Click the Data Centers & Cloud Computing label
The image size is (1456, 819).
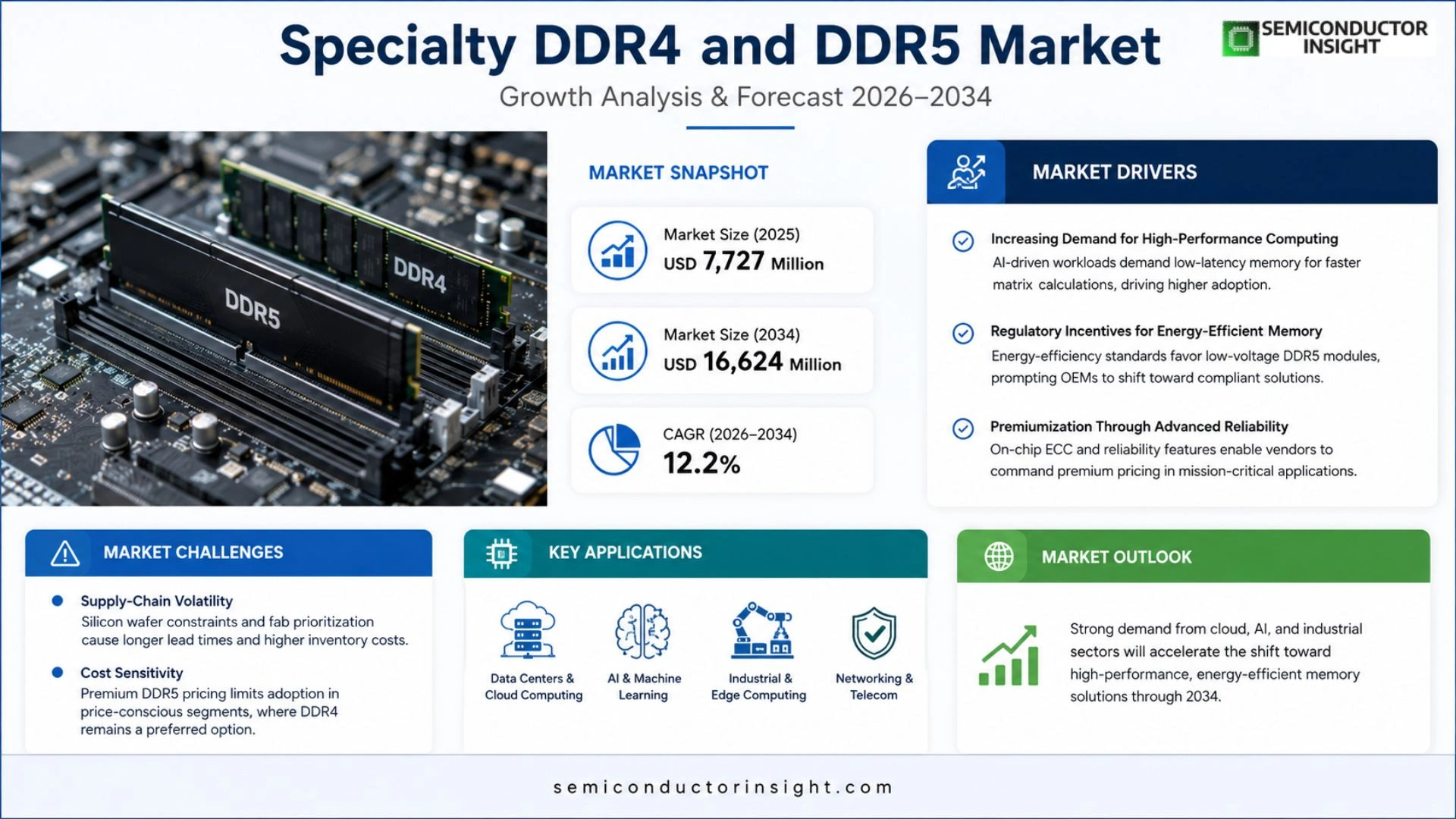click(x=533, y=686)
